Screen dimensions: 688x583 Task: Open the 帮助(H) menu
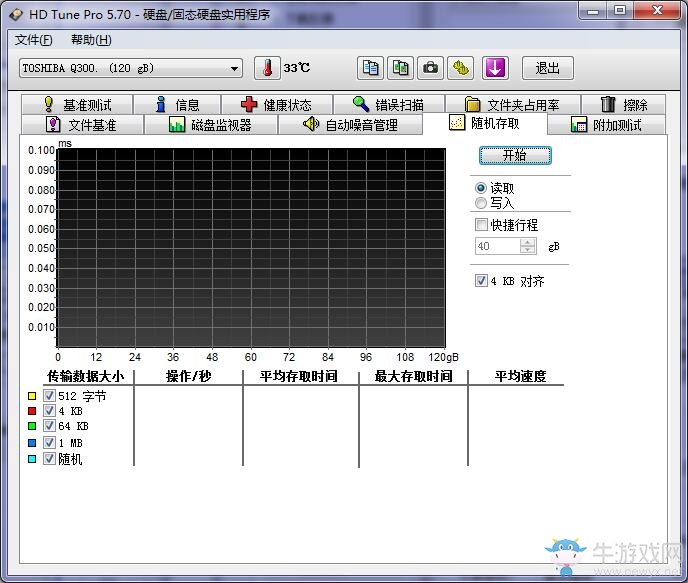91,40
